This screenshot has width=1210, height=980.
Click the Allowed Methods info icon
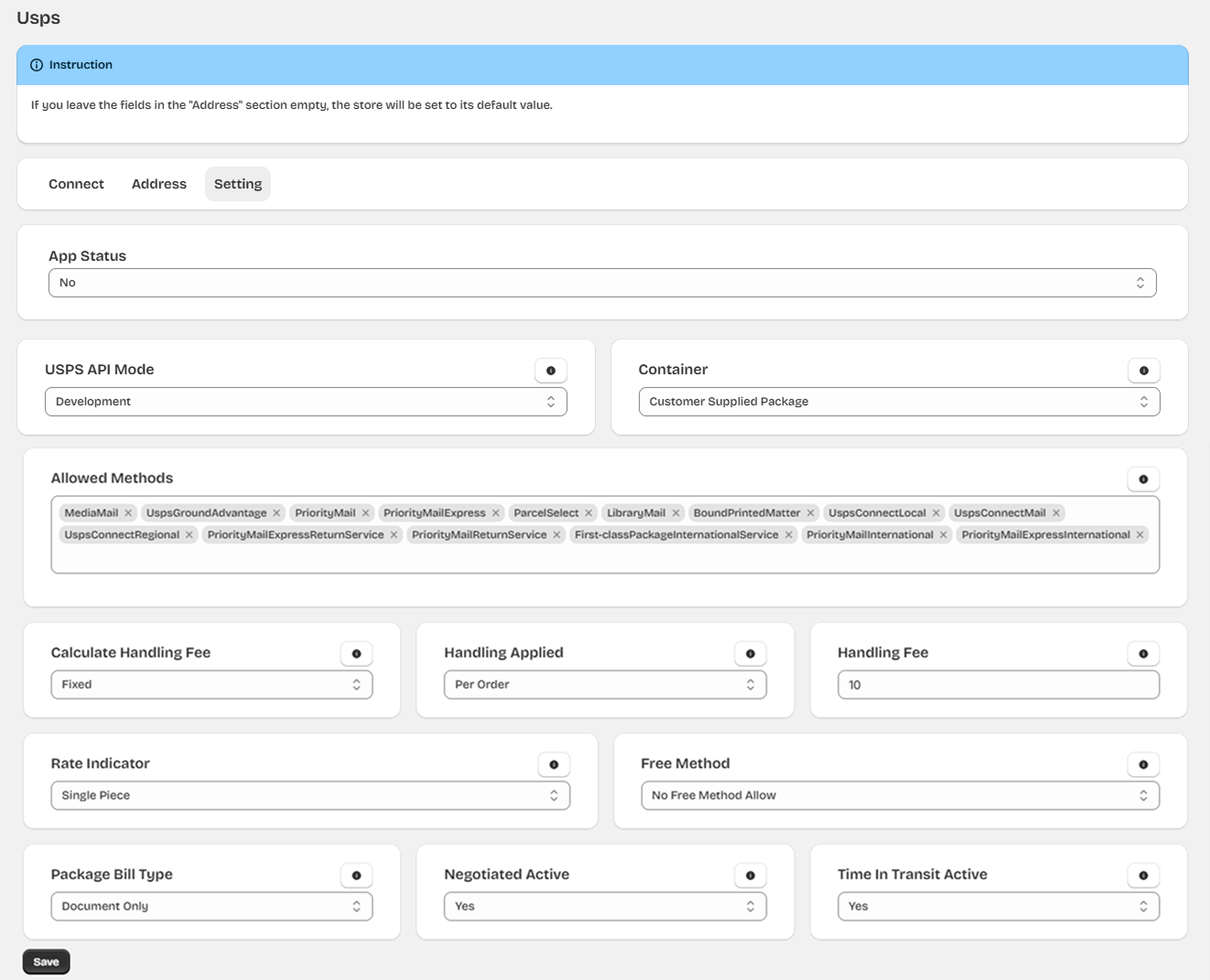pos(1143,479)
